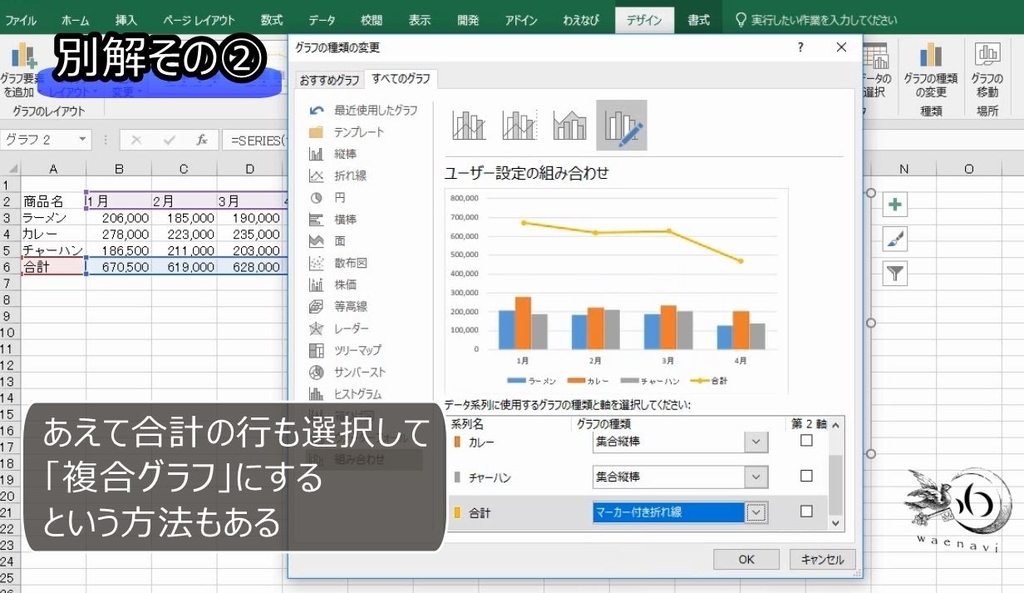This screenshot has height=593, width=1024.
Task: Open chart type dropdown for カレー
Action: tap(756, 442)
